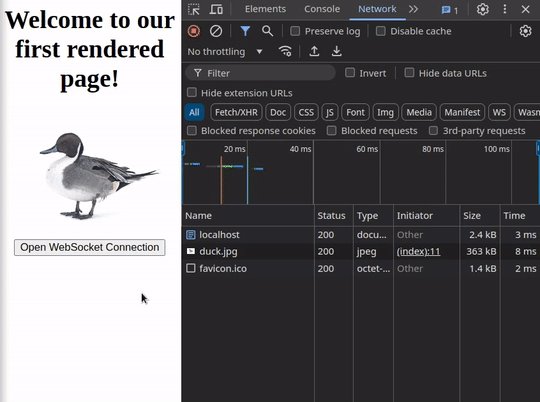
Task: Open the No throttling dropdown
Action: tap(225, 52)
